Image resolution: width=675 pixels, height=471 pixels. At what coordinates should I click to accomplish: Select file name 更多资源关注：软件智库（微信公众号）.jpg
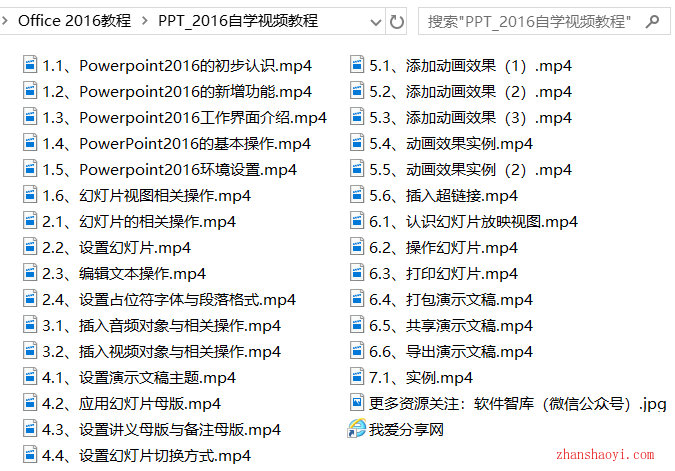(517, 403)
